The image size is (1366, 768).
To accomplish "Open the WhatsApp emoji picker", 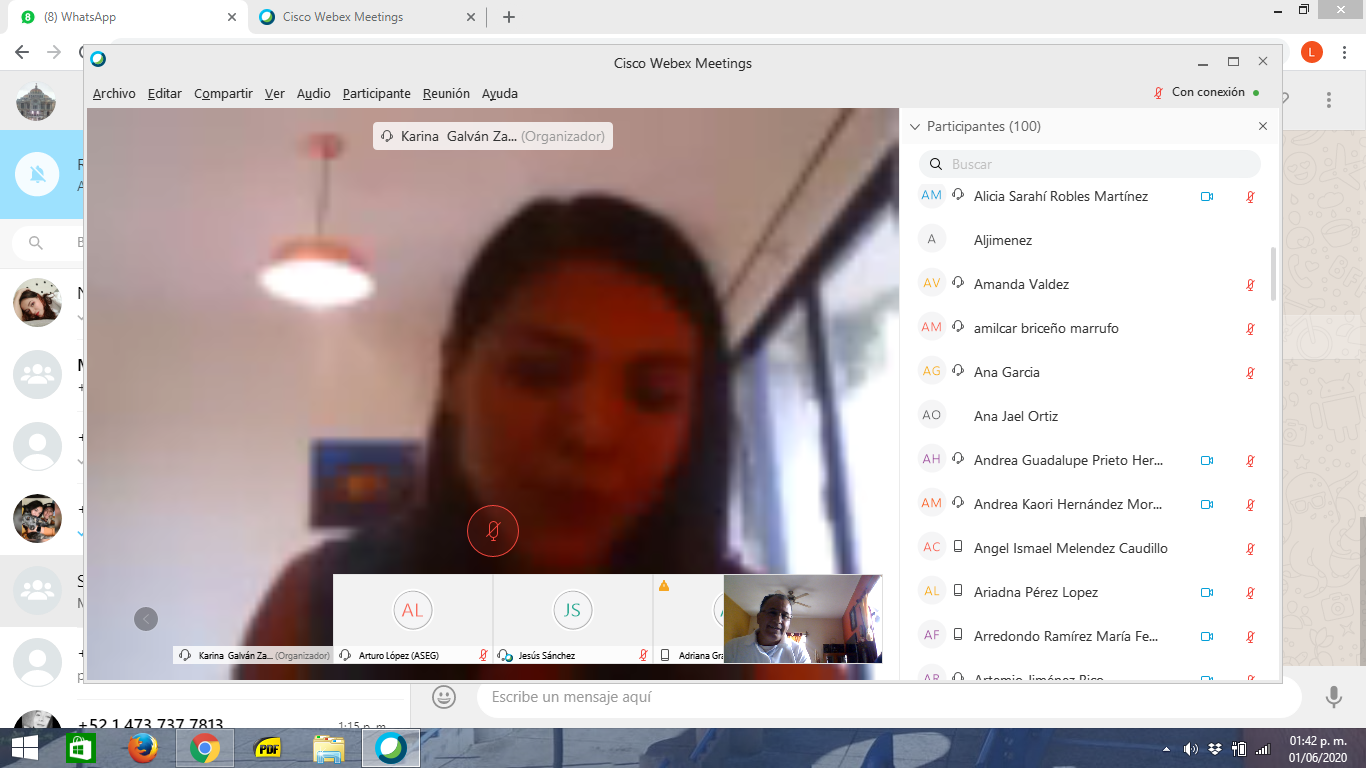I will tap(444, 697).
